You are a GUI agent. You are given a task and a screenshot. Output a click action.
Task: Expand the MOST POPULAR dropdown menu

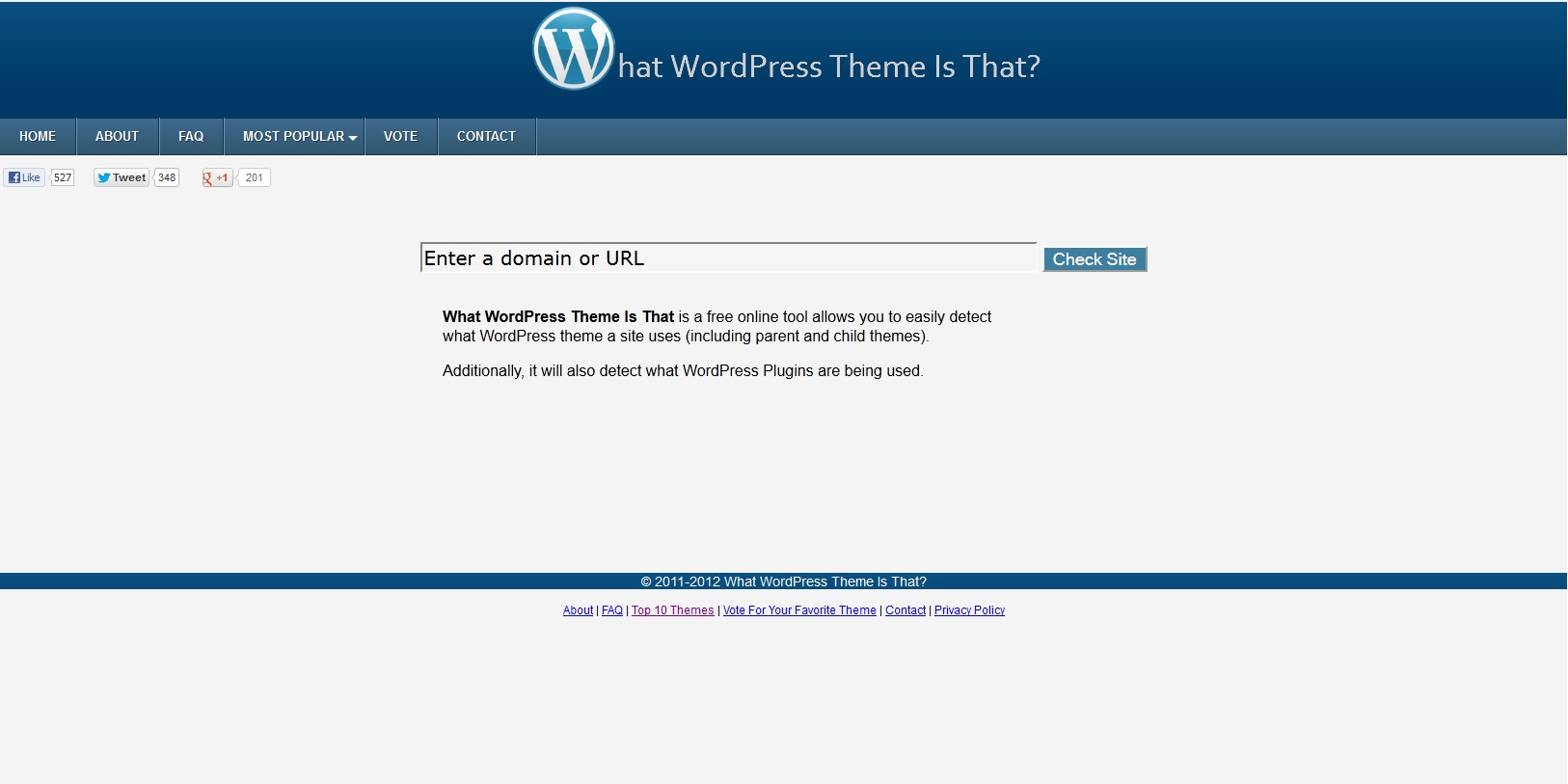point(295,136)
